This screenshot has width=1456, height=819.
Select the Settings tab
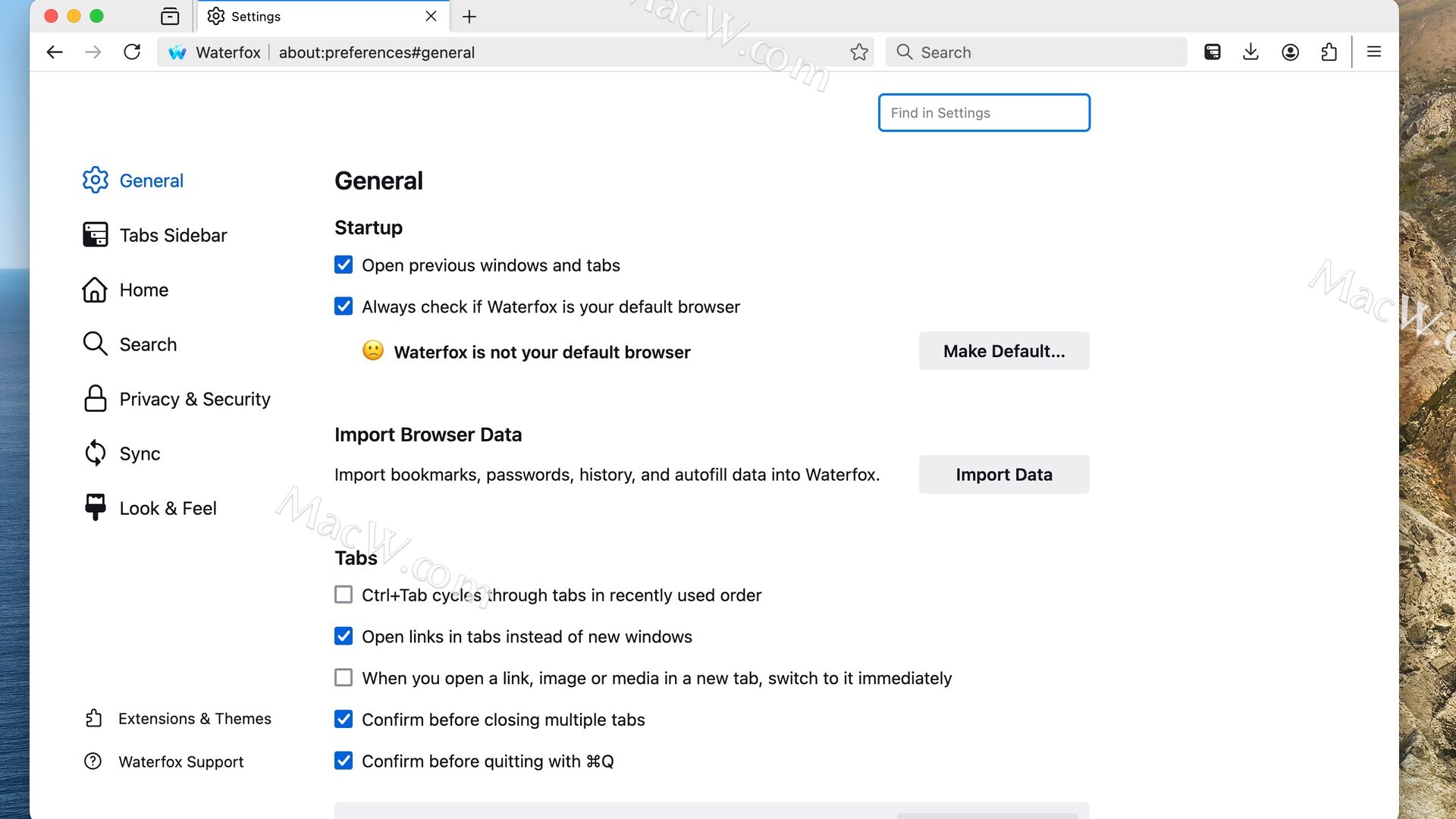click(323, 16)
